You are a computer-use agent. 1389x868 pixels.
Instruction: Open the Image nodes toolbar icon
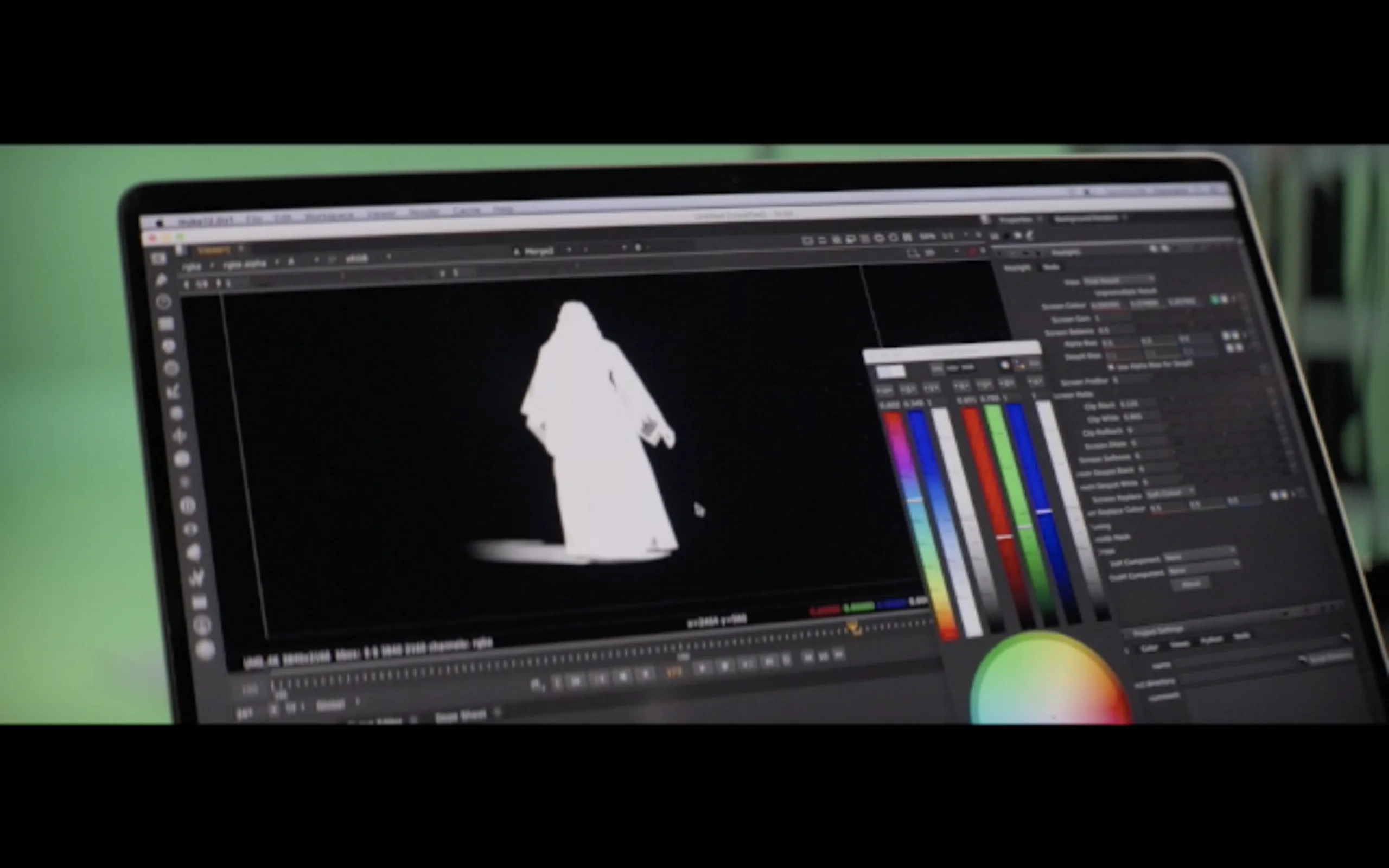pyautogui.click(x=158, y=259)
